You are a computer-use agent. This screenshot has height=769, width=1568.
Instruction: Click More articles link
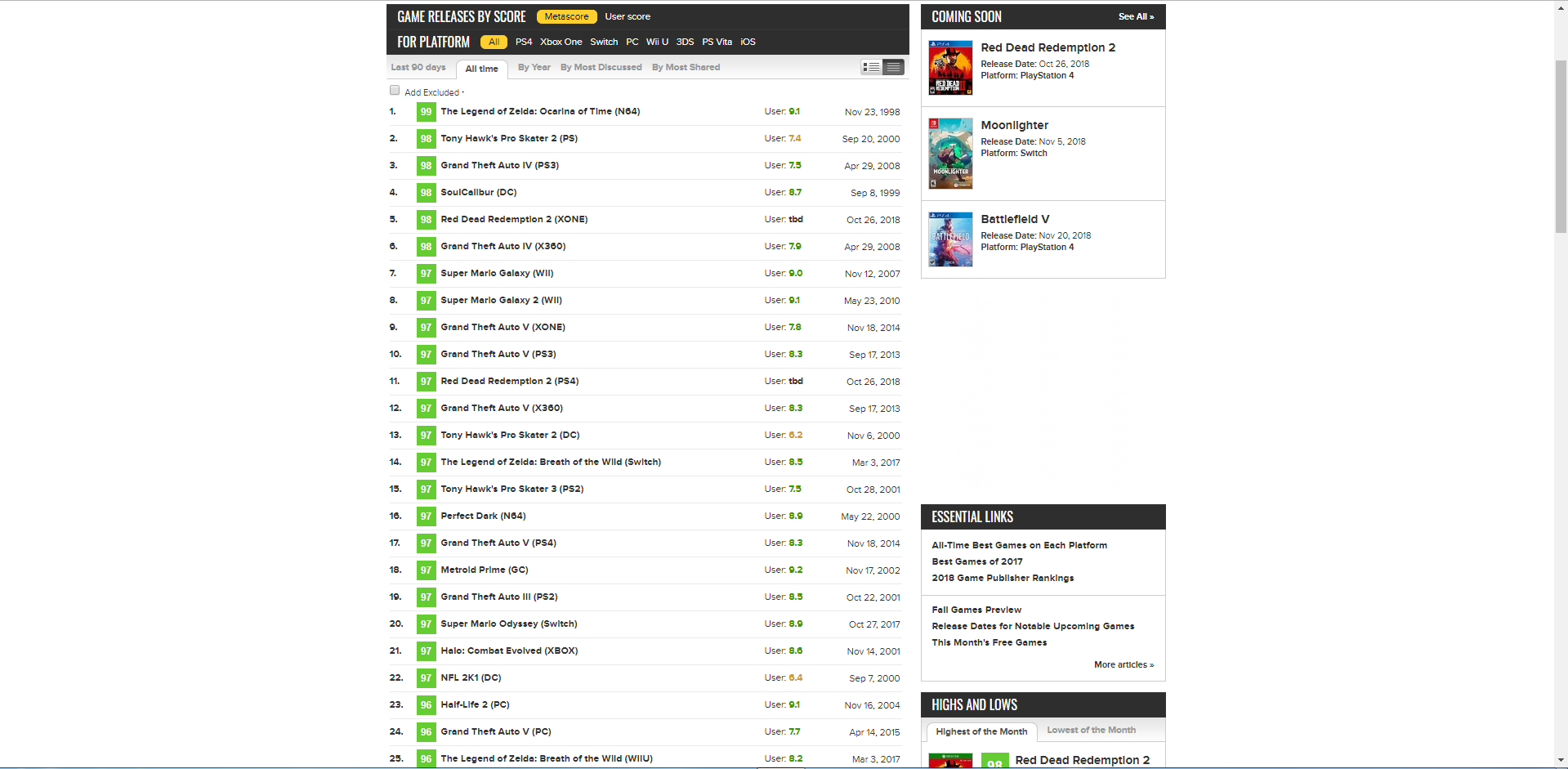[x=1124, y=664]
